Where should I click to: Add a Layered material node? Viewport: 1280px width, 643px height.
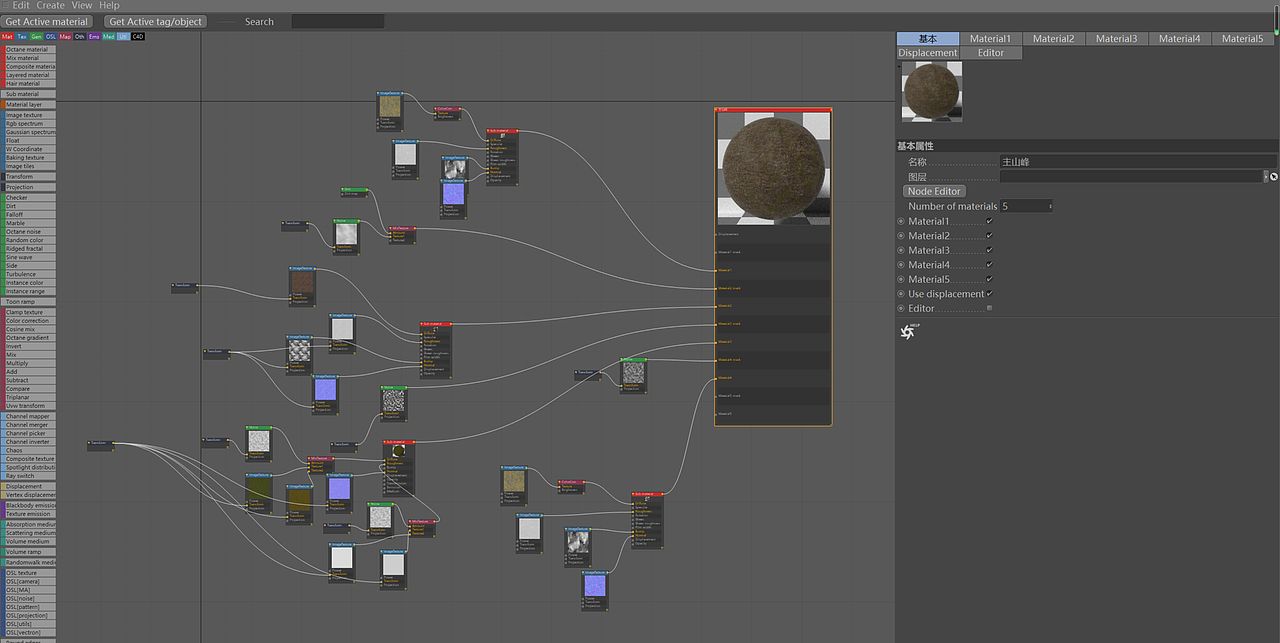28,75
